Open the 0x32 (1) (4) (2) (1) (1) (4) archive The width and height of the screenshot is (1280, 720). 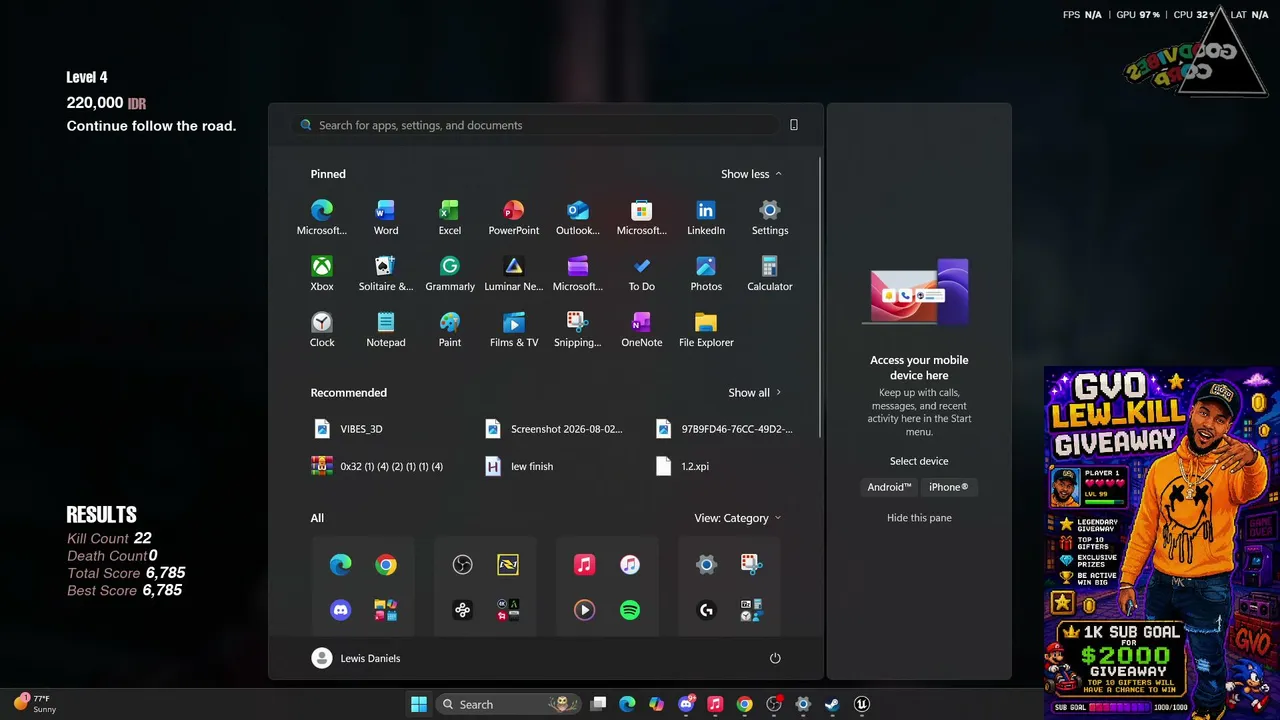[393, 466]
